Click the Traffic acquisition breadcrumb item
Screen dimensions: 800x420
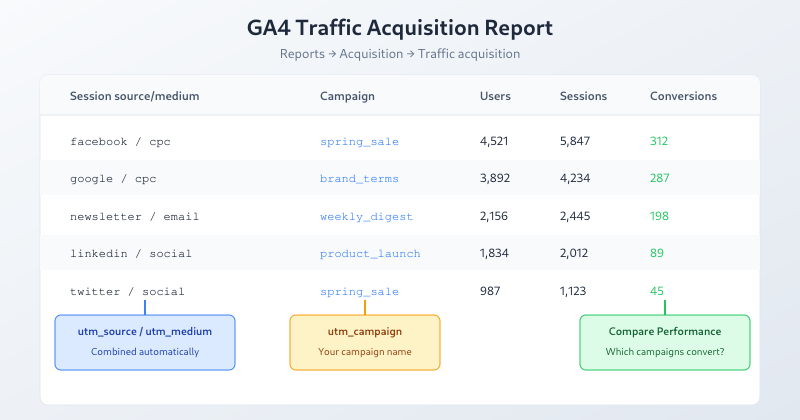tap(469, 54)
